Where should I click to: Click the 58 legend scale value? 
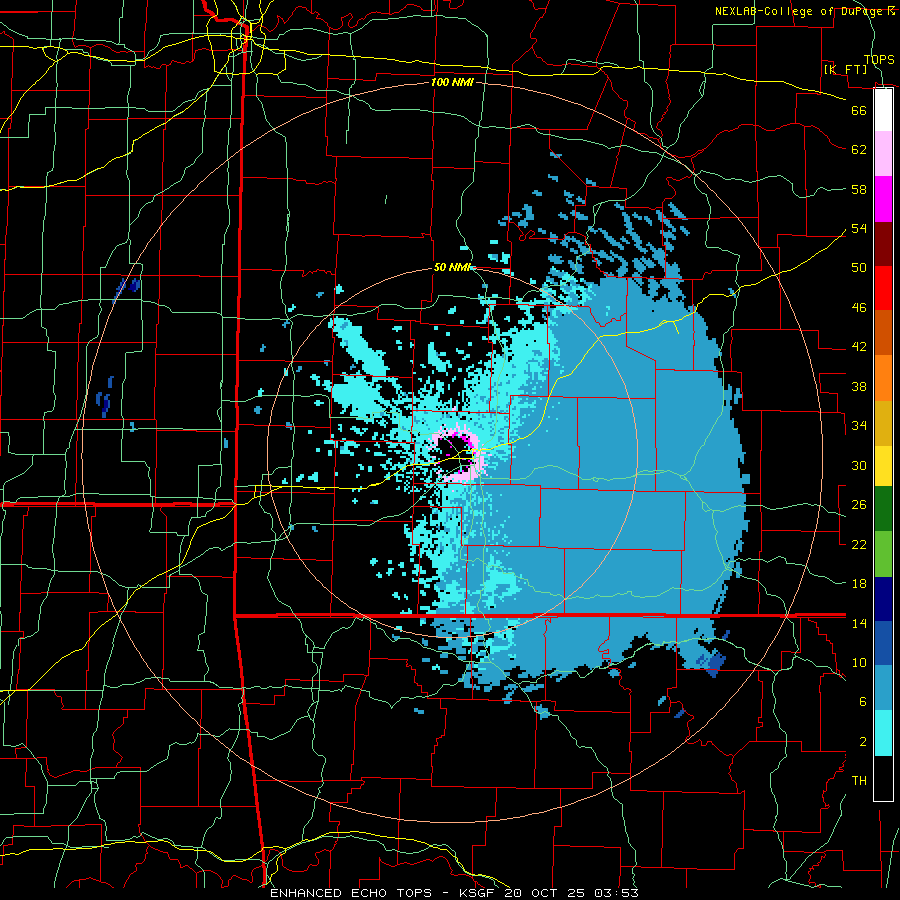click(x=859, y=189)
